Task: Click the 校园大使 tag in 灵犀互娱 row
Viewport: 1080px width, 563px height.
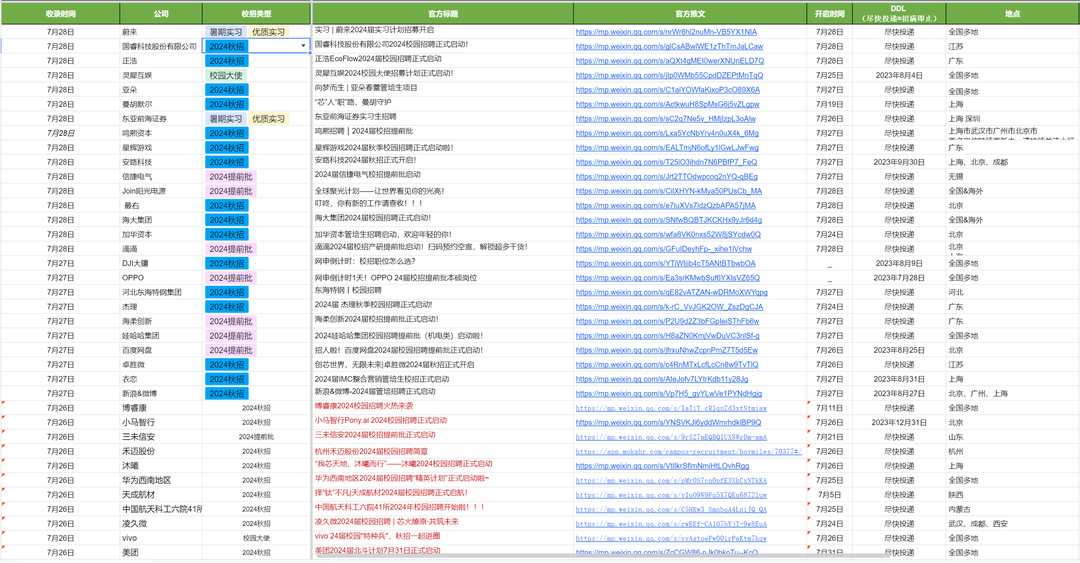Action: pyautogui.click(x=225, y=75)
